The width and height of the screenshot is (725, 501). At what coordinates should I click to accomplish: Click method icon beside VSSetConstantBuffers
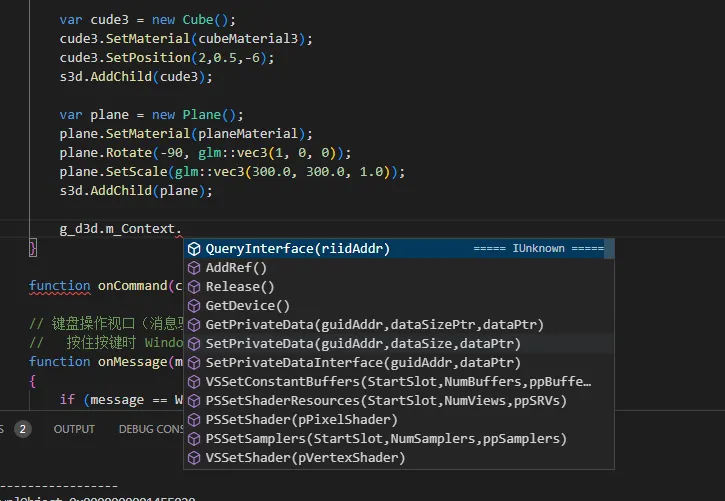(x=194, y=381)
